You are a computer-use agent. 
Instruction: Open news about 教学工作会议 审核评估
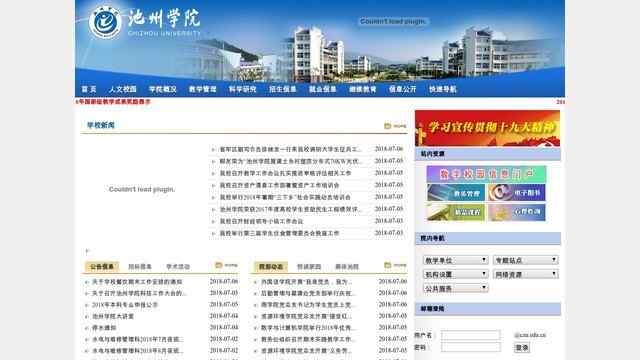tap(285, 173)
